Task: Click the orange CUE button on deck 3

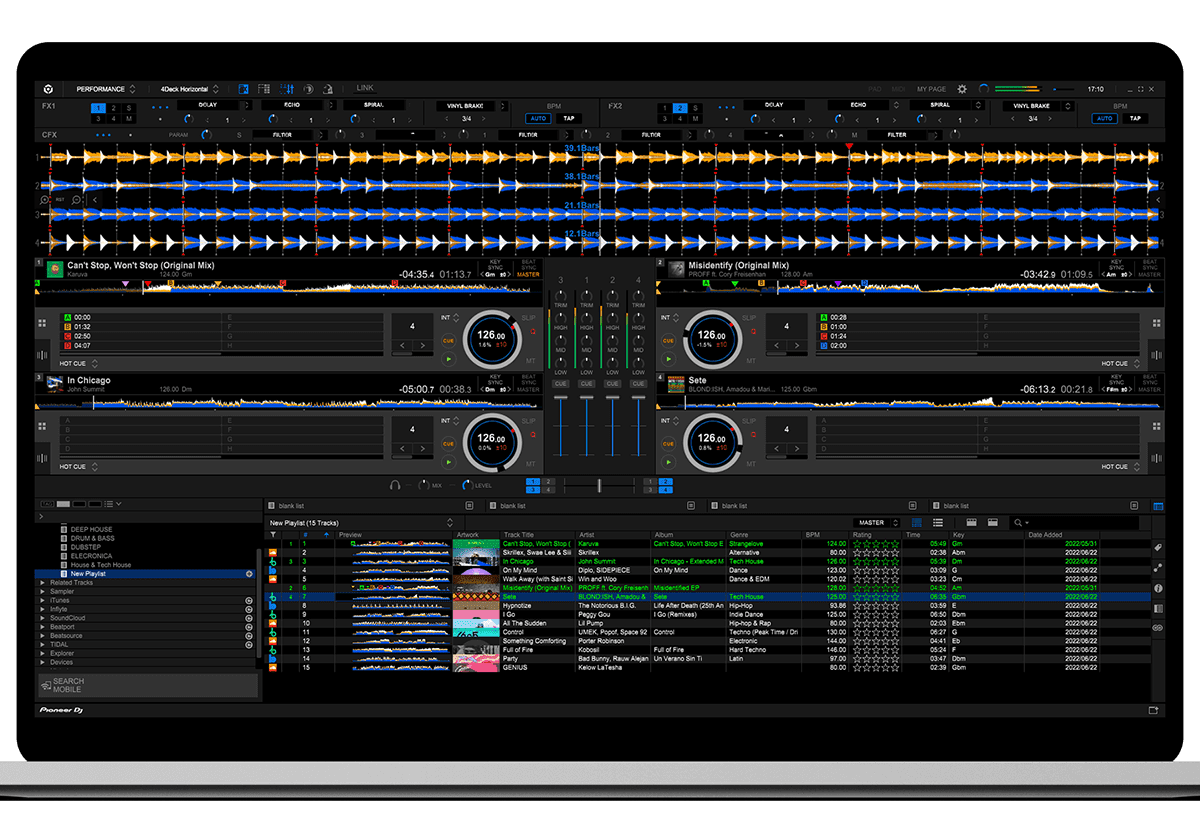Action: click(x=448, y=443)
